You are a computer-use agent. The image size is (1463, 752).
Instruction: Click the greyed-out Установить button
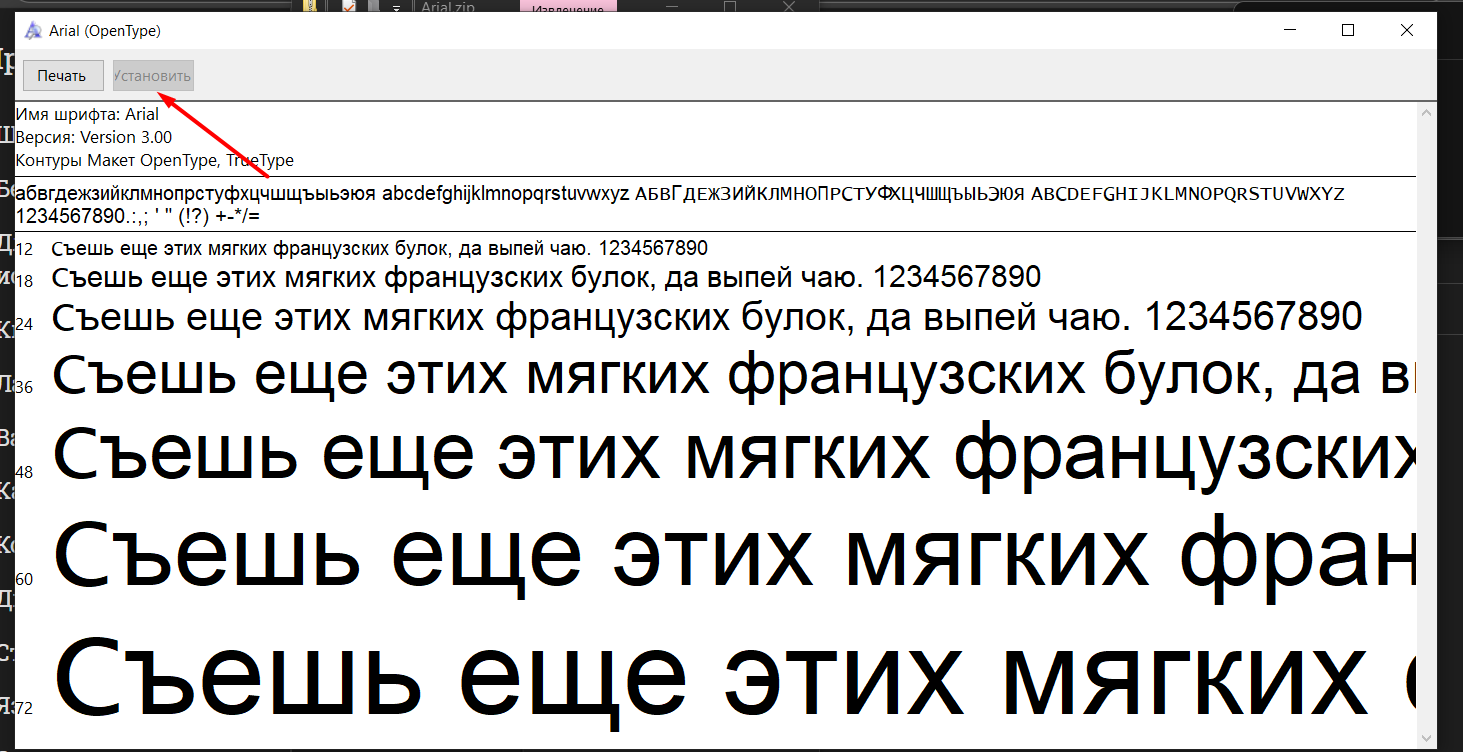pos(153,75)
